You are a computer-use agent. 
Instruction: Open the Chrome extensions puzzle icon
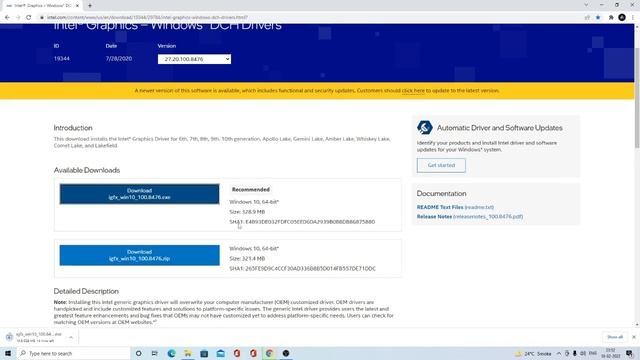(611, 17)
